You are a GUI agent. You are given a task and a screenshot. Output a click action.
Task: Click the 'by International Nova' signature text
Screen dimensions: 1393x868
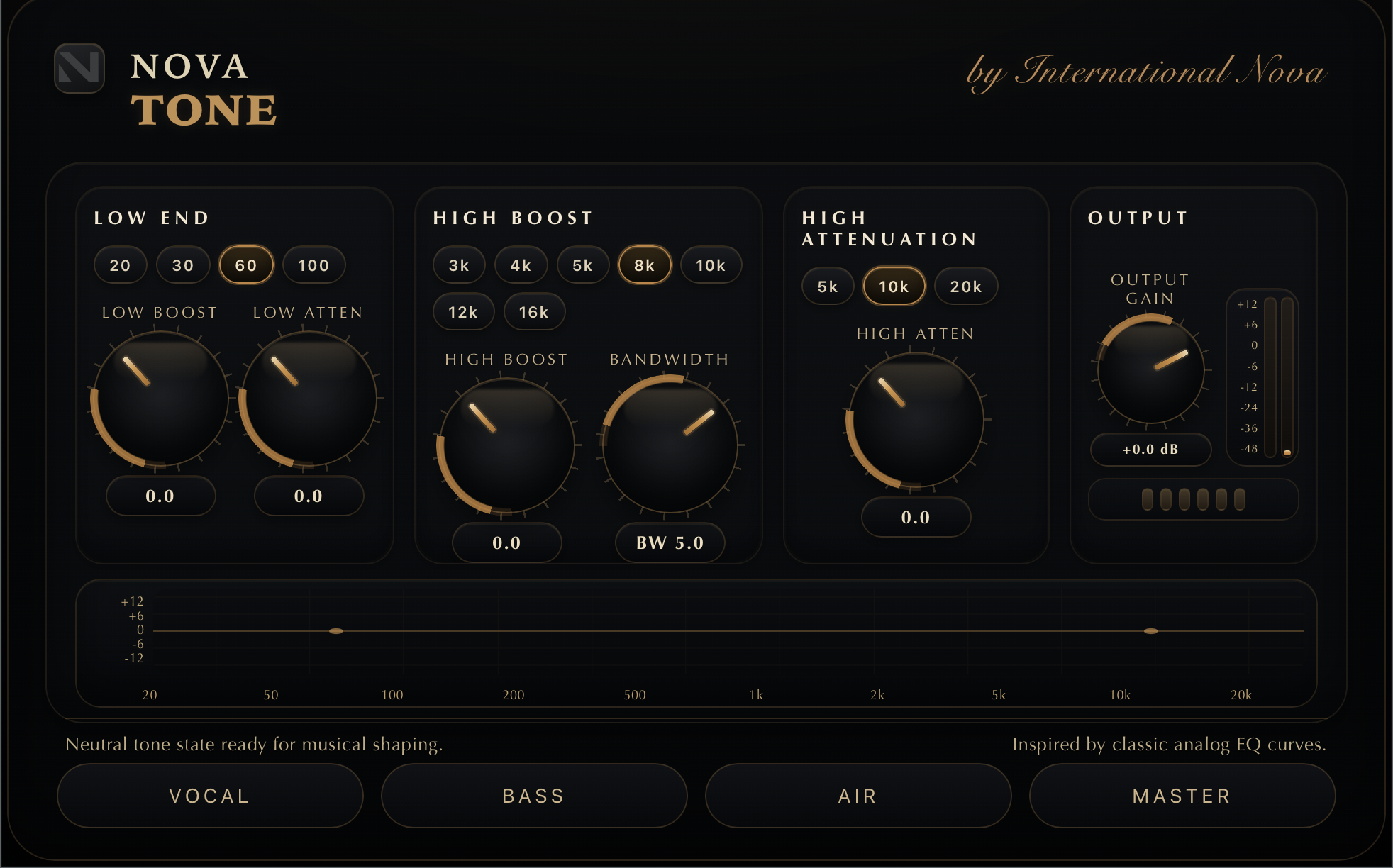1147,72
